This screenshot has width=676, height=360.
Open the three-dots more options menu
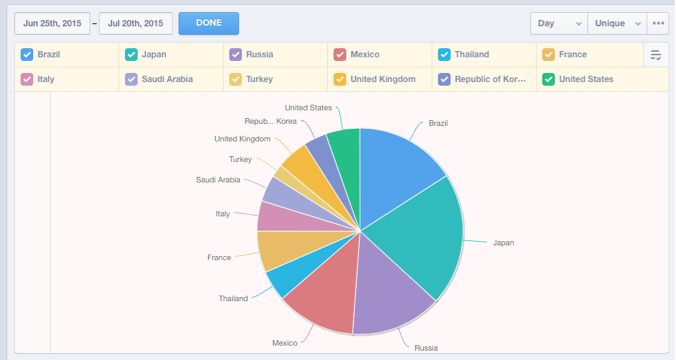click(658, 23)
